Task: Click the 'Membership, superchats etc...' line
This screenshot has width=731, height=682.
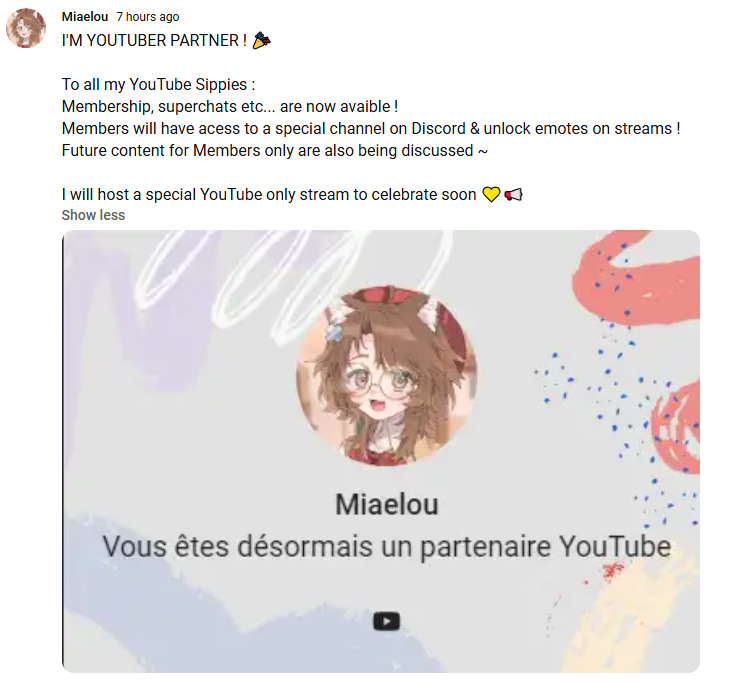Action: (x=230, y=106)
